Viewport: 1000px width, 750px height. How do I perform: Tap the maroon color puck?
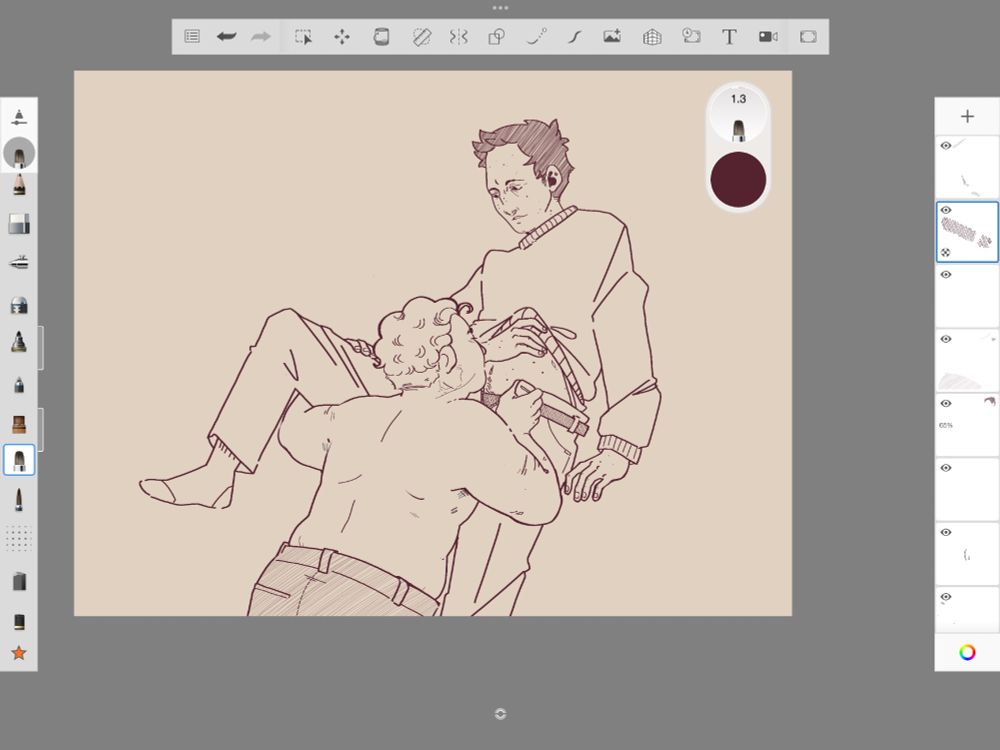point(738,180)
